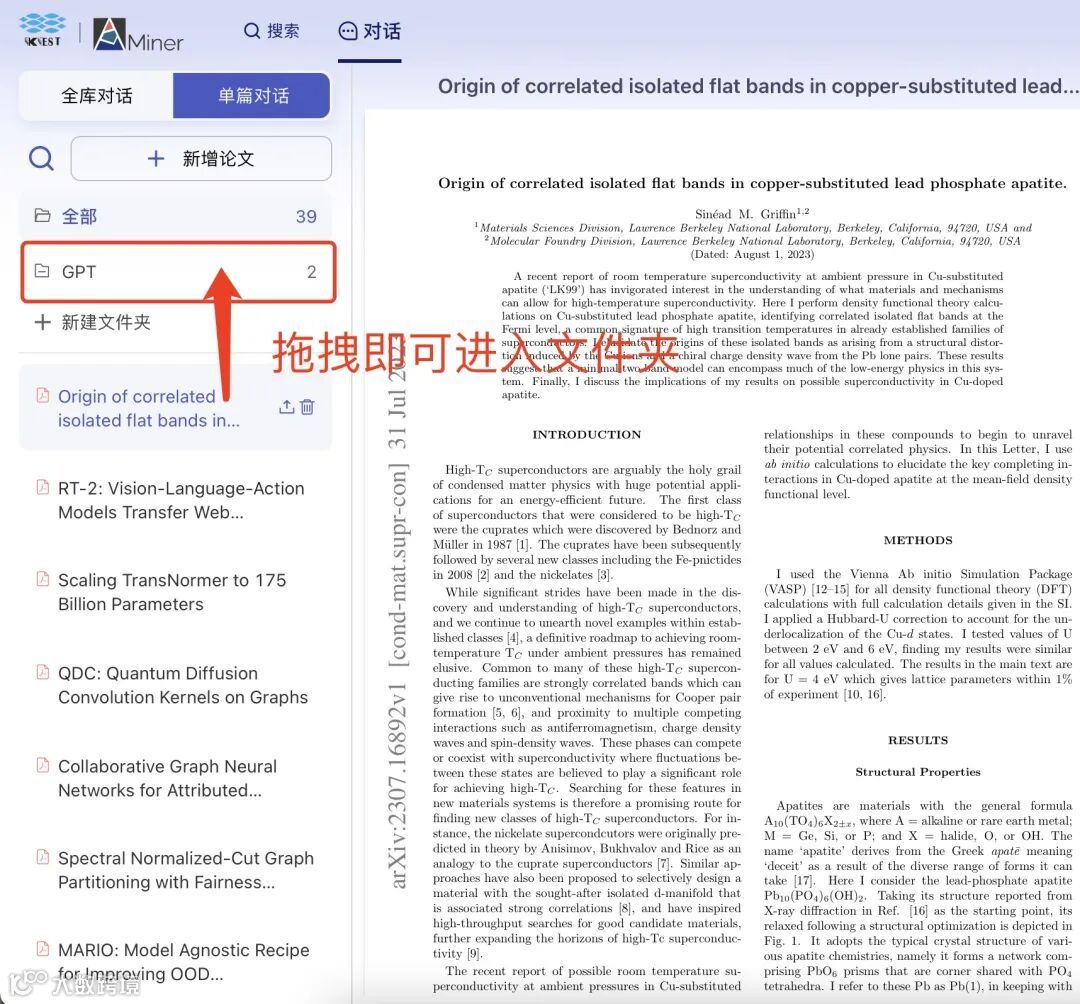Viewport: 1080px width, 1004px height.
Task: Click author name Sinéad M. Griffin
Action: tap(752, 213)
